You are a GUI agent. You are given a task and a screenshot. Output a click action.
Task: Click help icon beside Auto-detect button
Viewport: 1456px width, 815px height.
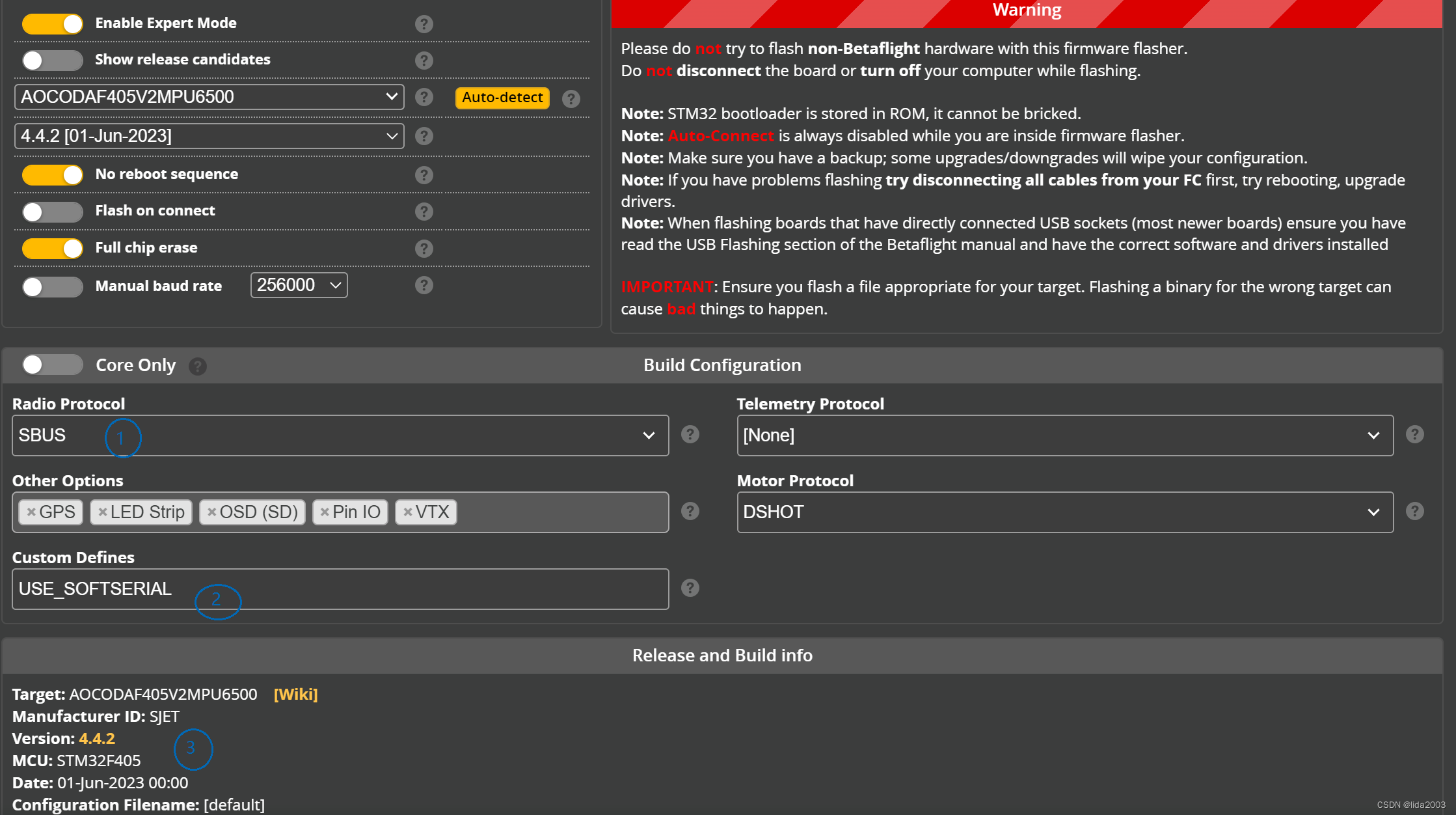coord(571,98)
